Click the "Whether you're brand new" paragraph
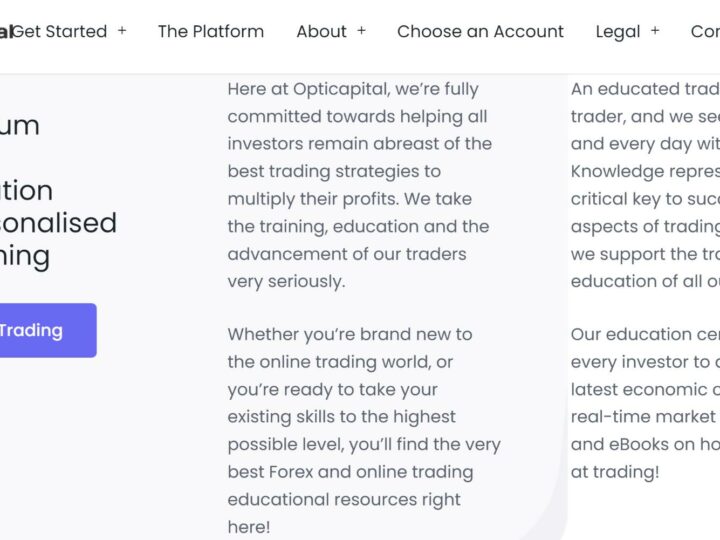The width and height of the screenshot is (720, 540). 364,430
